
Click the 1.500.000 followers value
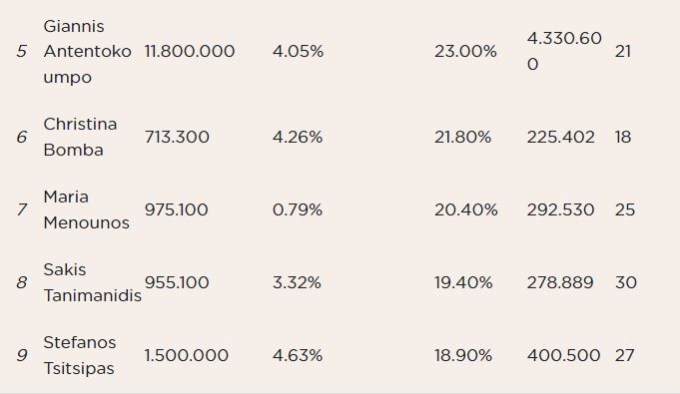click(x=186, y=355)
